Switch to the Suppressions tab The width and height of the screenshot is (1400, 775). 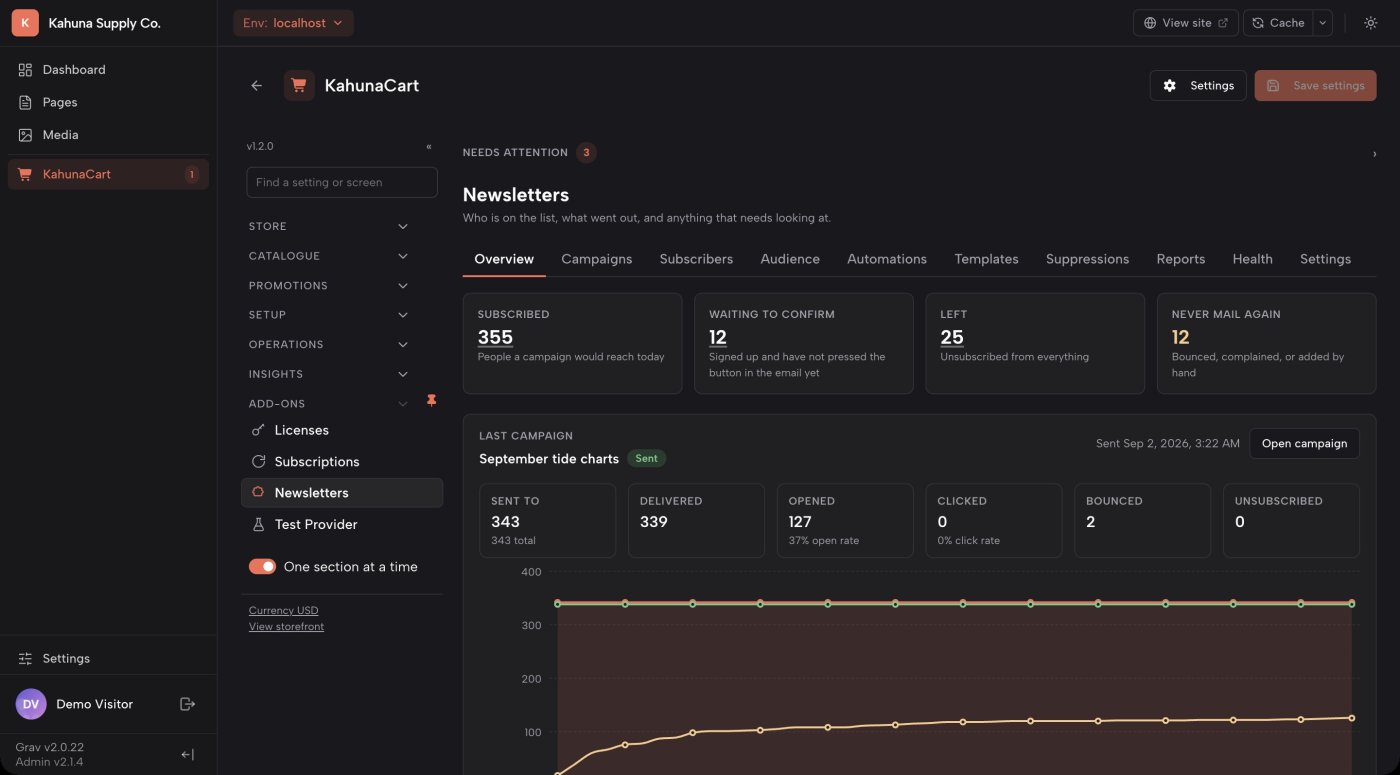click(x=1087, y=259)
